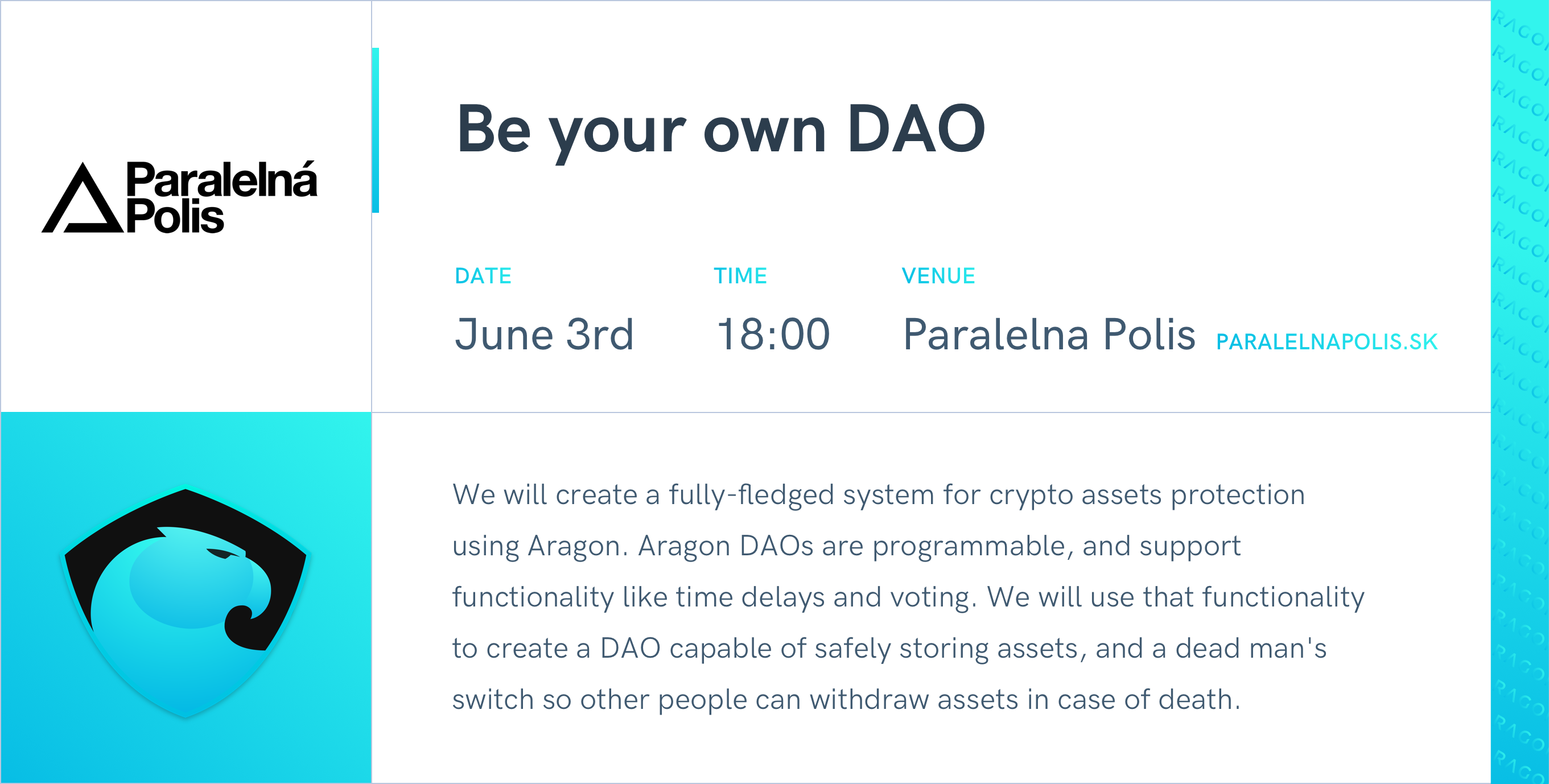Click the Paralelna Polis venue name

click(1049, 335)
